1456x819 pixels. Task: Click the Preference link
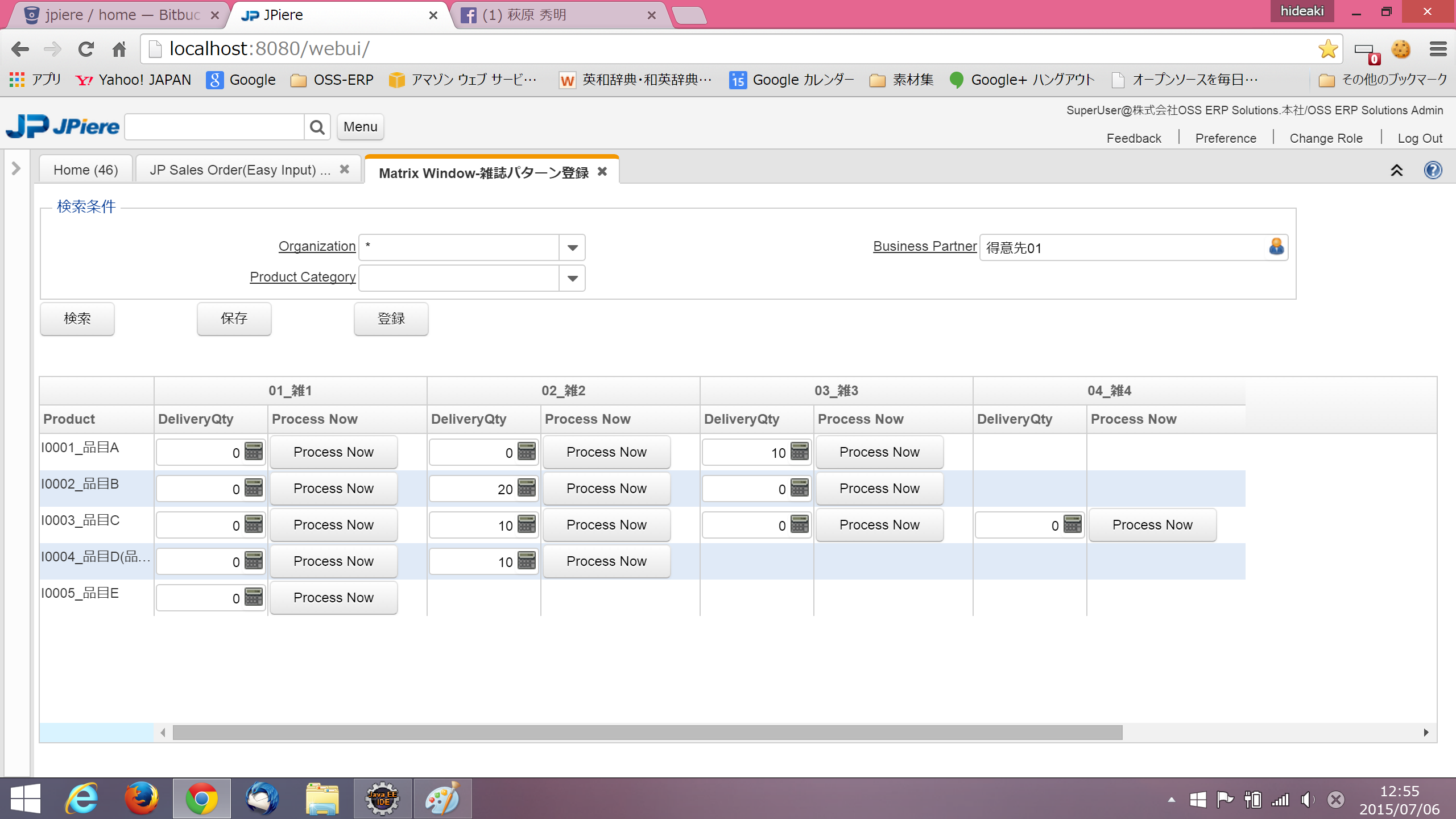point(1226,138)
